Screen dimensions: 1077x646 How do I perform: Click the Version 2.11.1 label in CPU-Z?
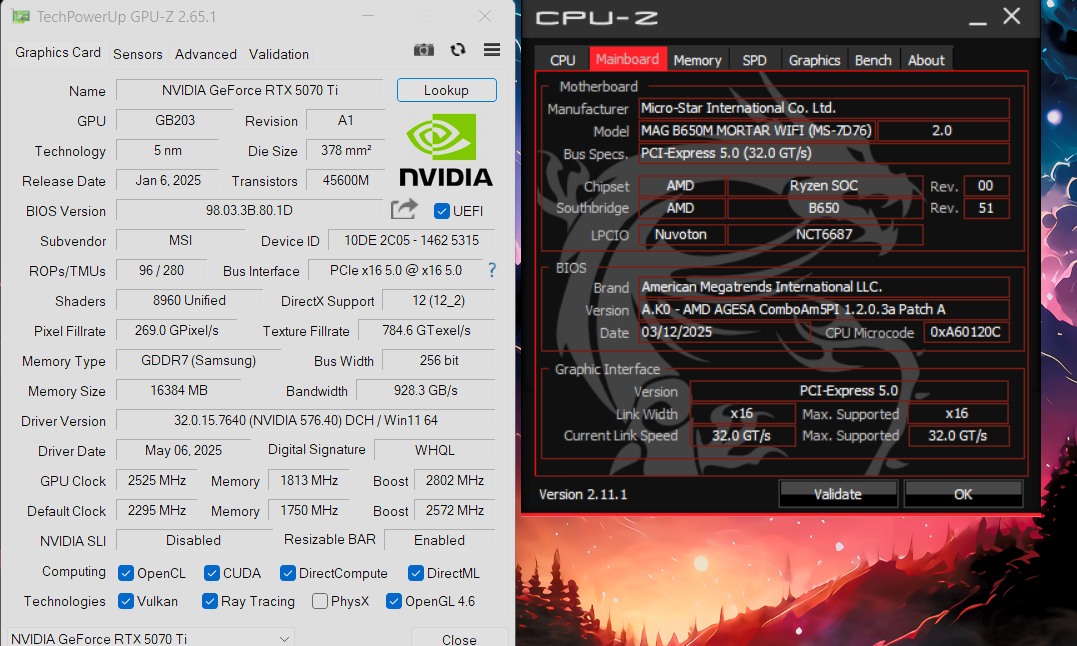tap(583, 494)
